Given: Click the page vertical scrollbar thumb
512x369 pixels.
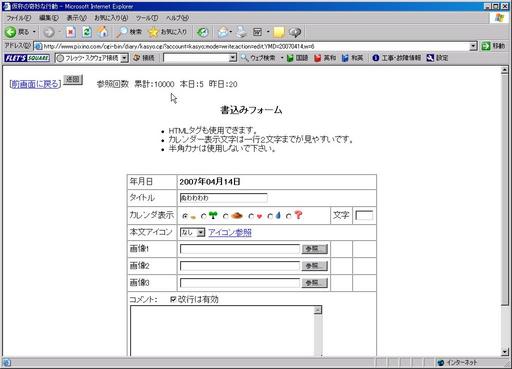Looking at the screenshot, I should pyautogui.click(x=504, y=188).
